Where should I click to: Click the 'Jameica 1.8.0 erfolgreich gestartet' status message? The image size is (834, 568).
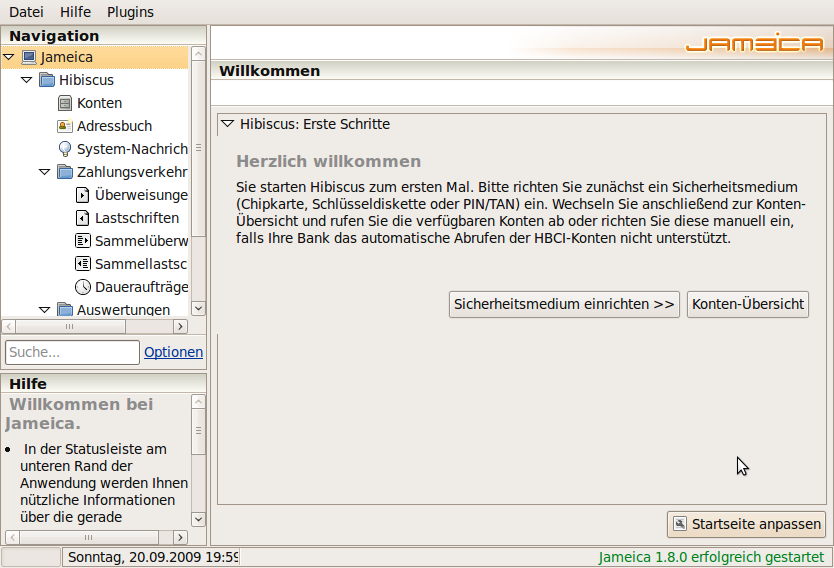(711, 557)
